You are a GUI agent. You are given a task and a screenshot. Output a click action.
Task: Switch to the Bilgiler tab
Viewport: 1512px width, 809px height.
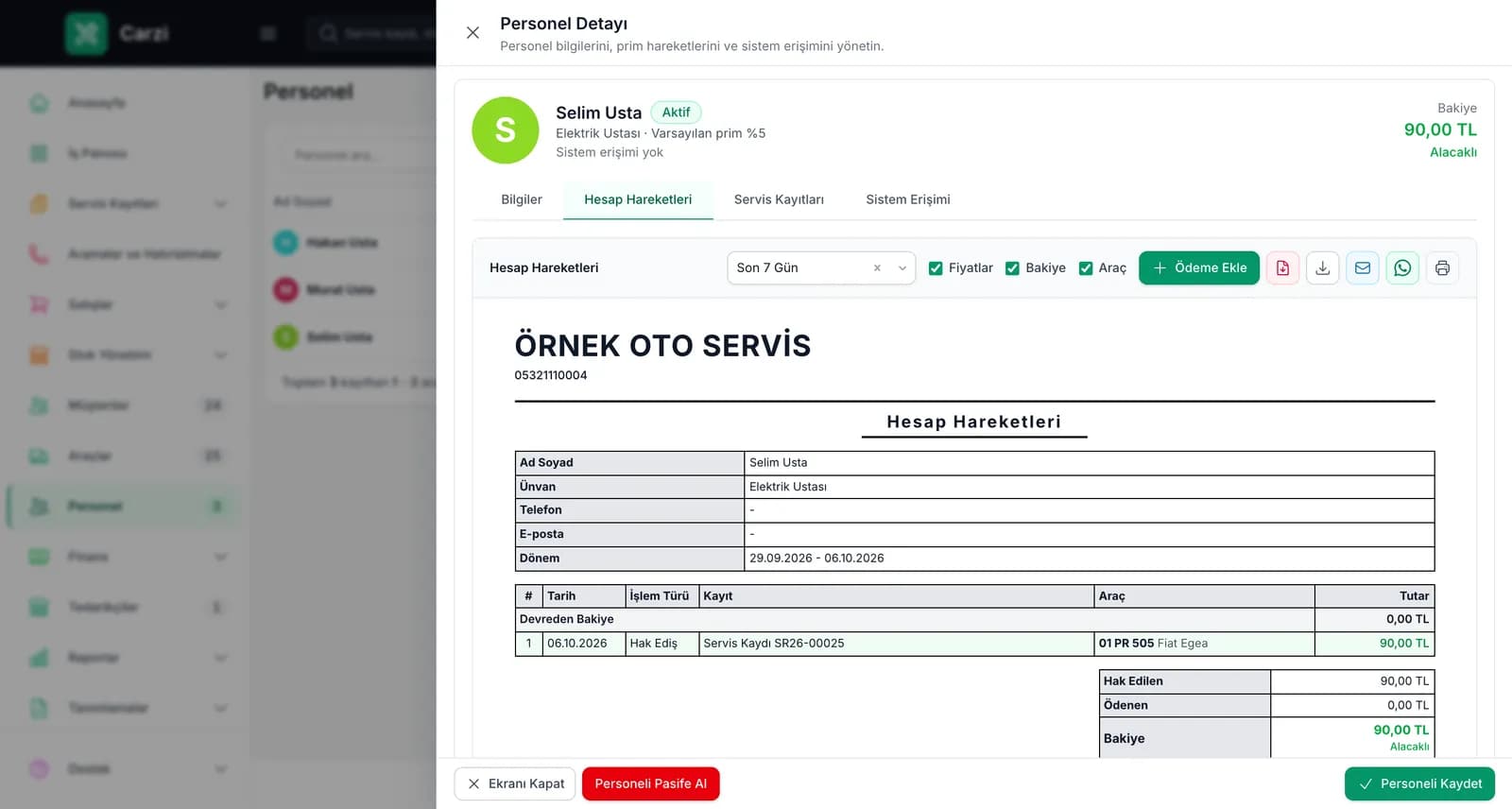[522, 199]
